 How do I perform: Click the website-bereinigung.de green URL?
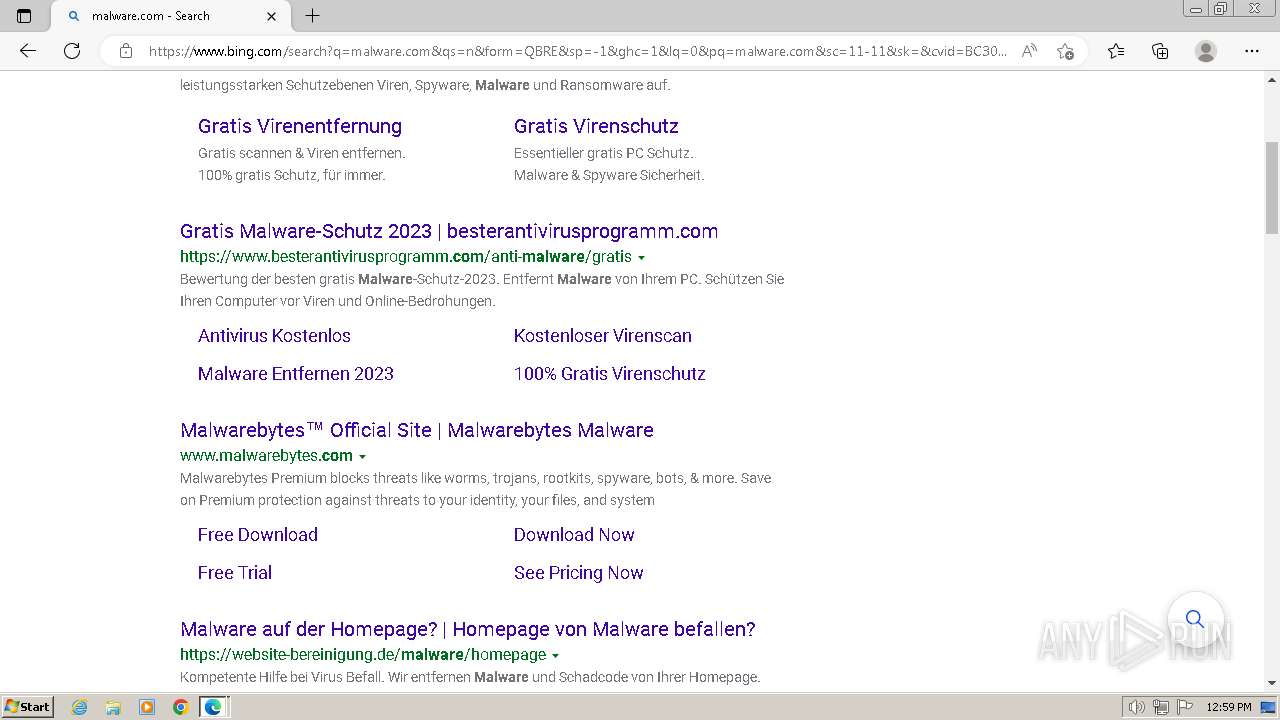pos(363,654)
